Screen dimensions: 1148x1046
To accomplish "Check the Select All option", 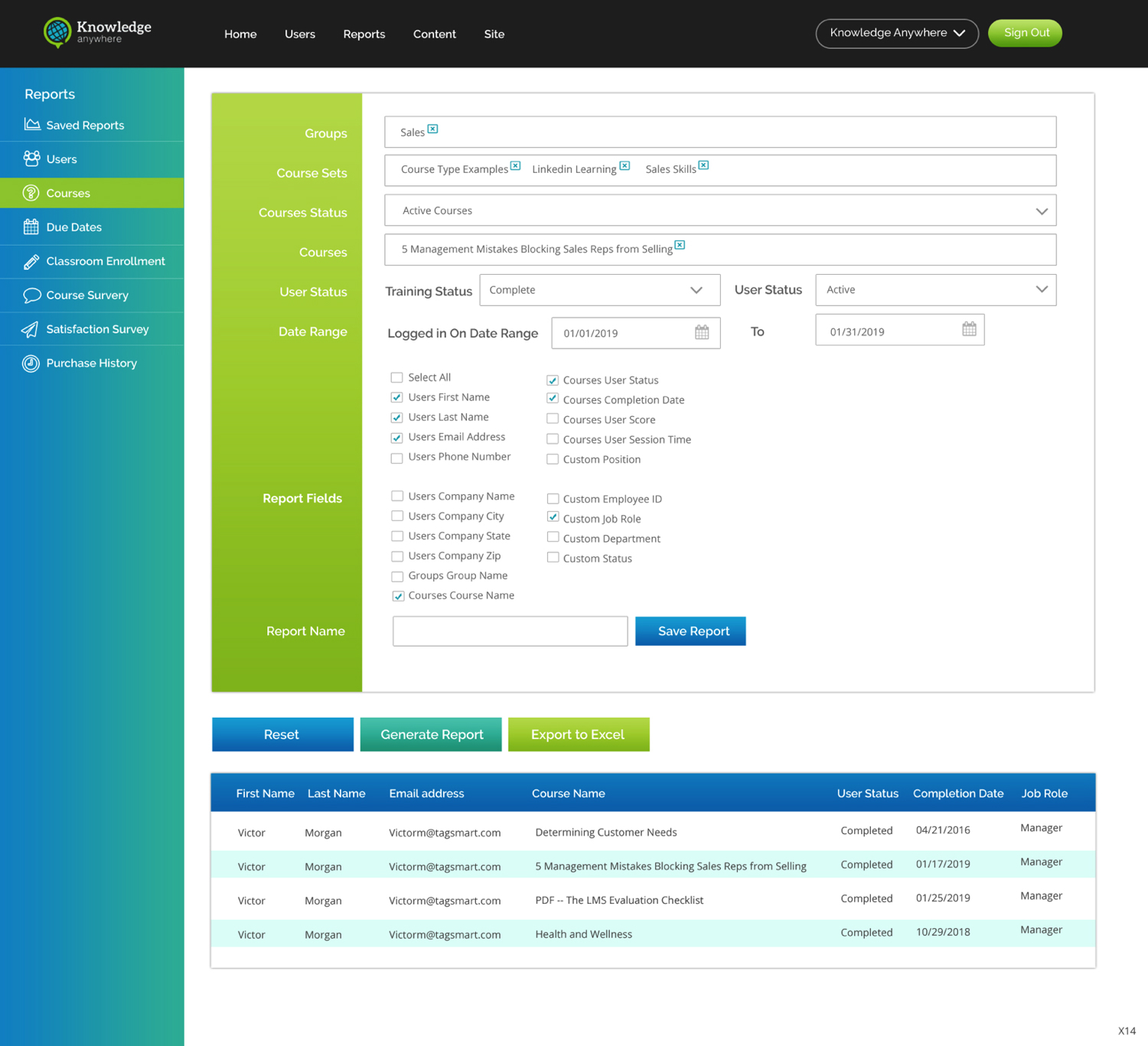I will point(396,377).
